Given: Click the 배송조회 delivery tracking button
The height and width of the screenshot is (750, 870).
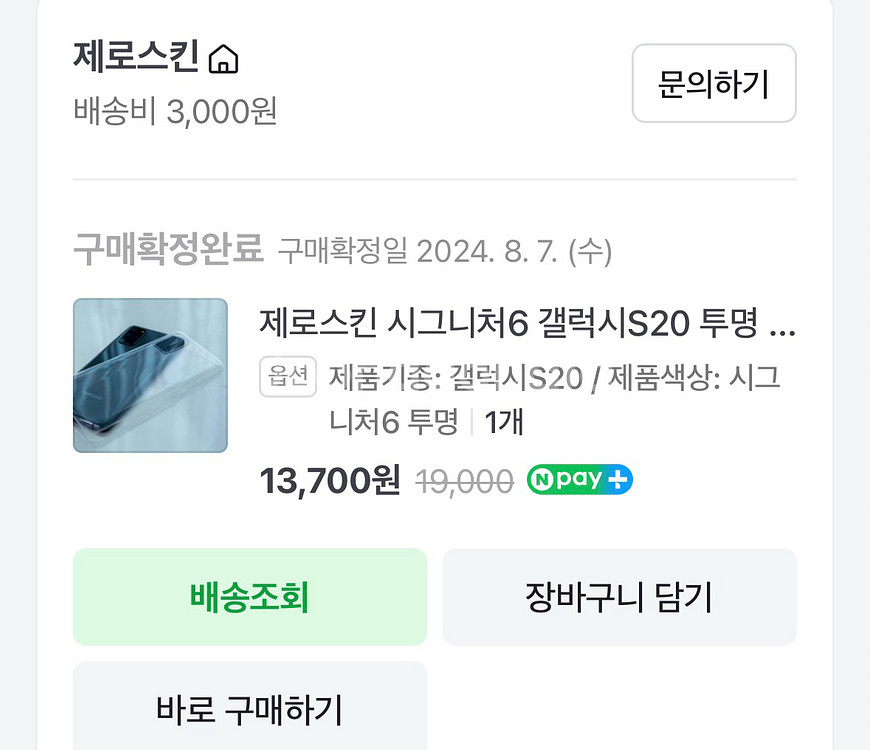Looking at the screenshot, I should coord(249,596).
